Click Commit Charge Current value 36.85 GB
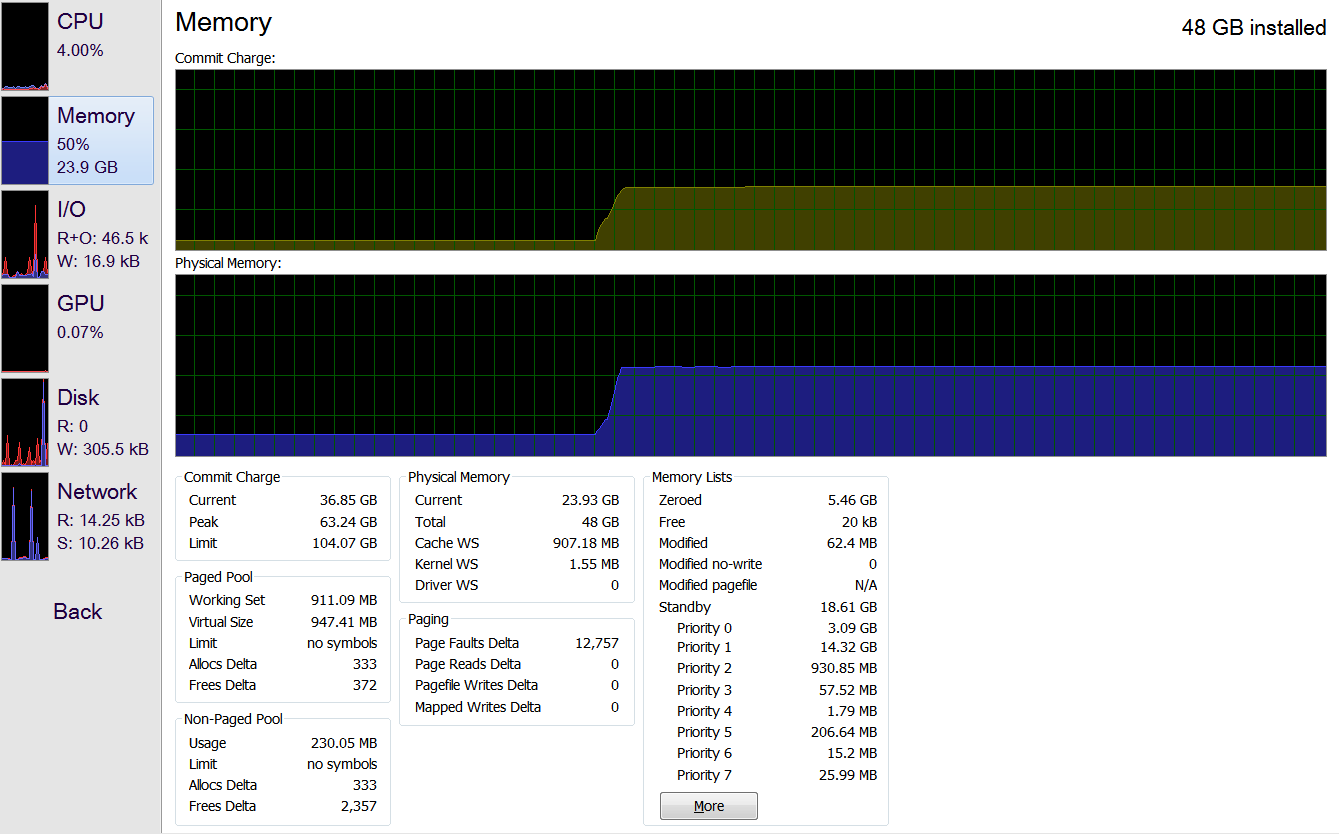The width and height of the screenshot is (1339, 834). pos(348,500)
